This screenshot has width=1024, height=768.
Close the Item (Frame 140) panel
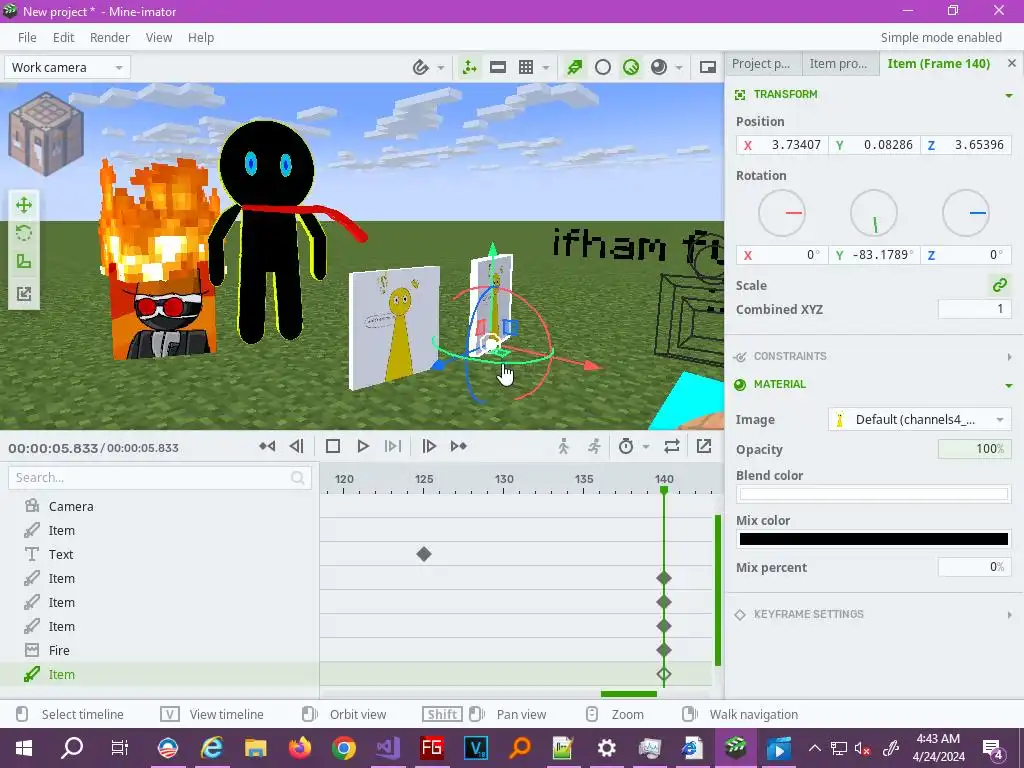tap(1012, 63)
